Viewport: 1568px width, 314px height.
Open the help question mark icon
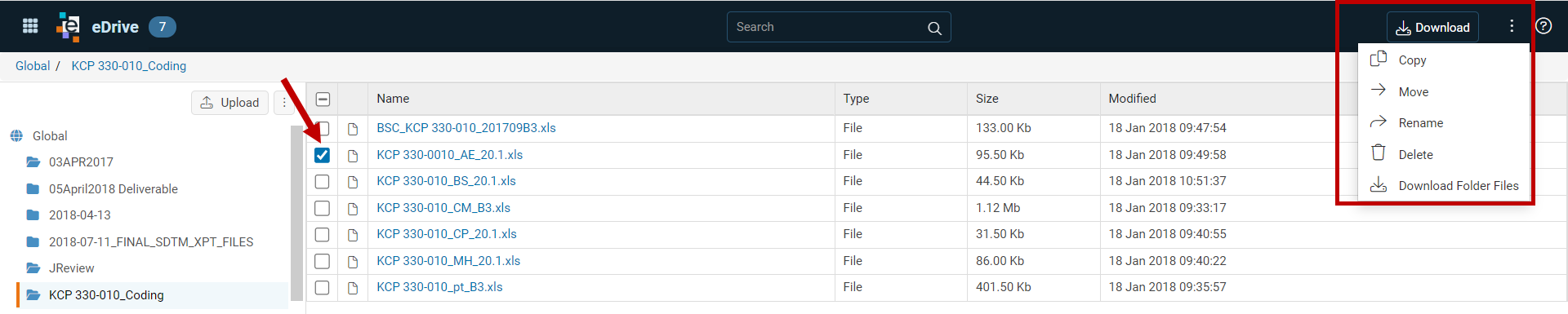click(1543, 26)
